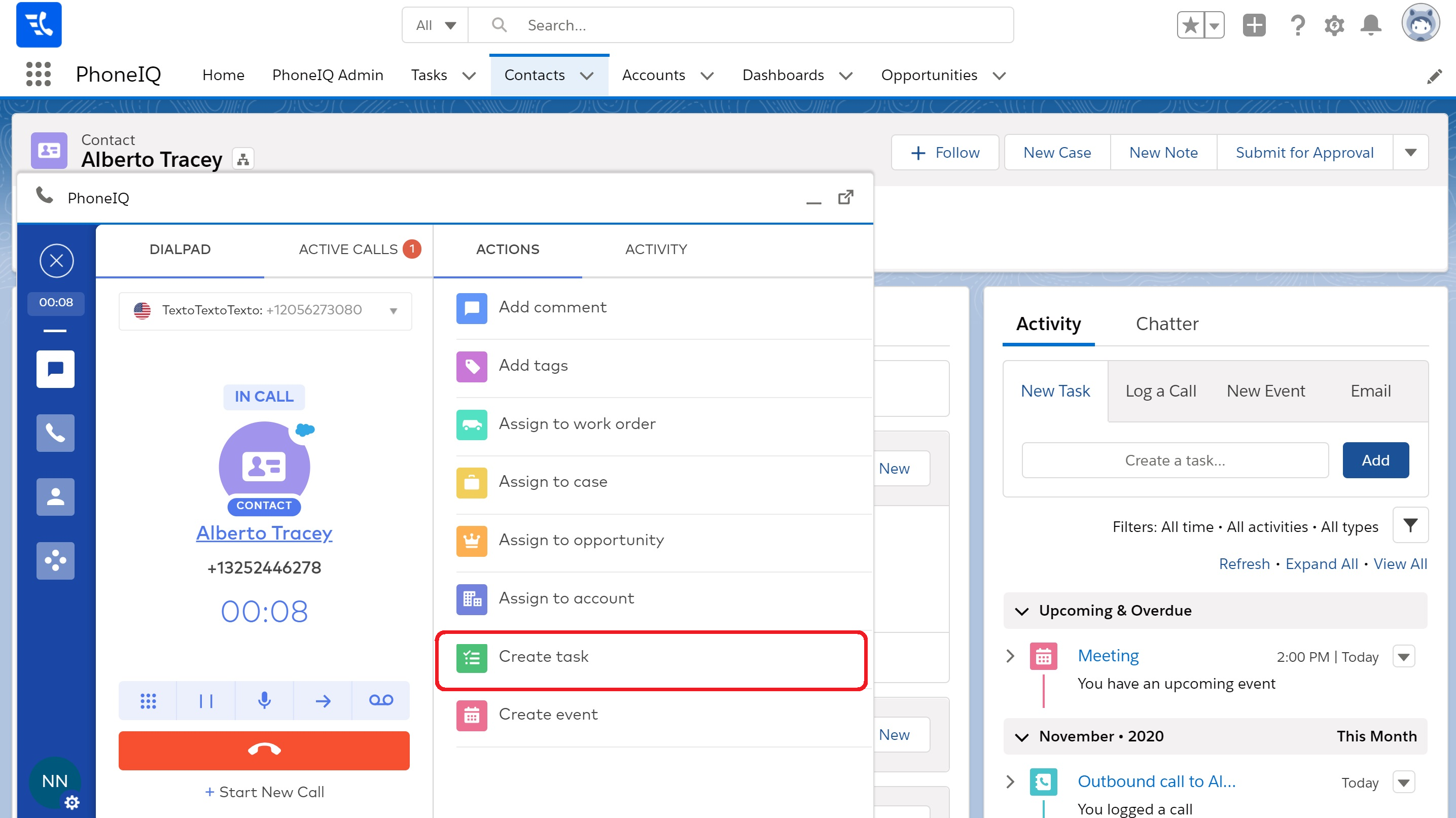Open the contacts icon in PhoneIQ sidebar
The height and width of the screenshot is (818, 1456).
[x=55, y=497]
